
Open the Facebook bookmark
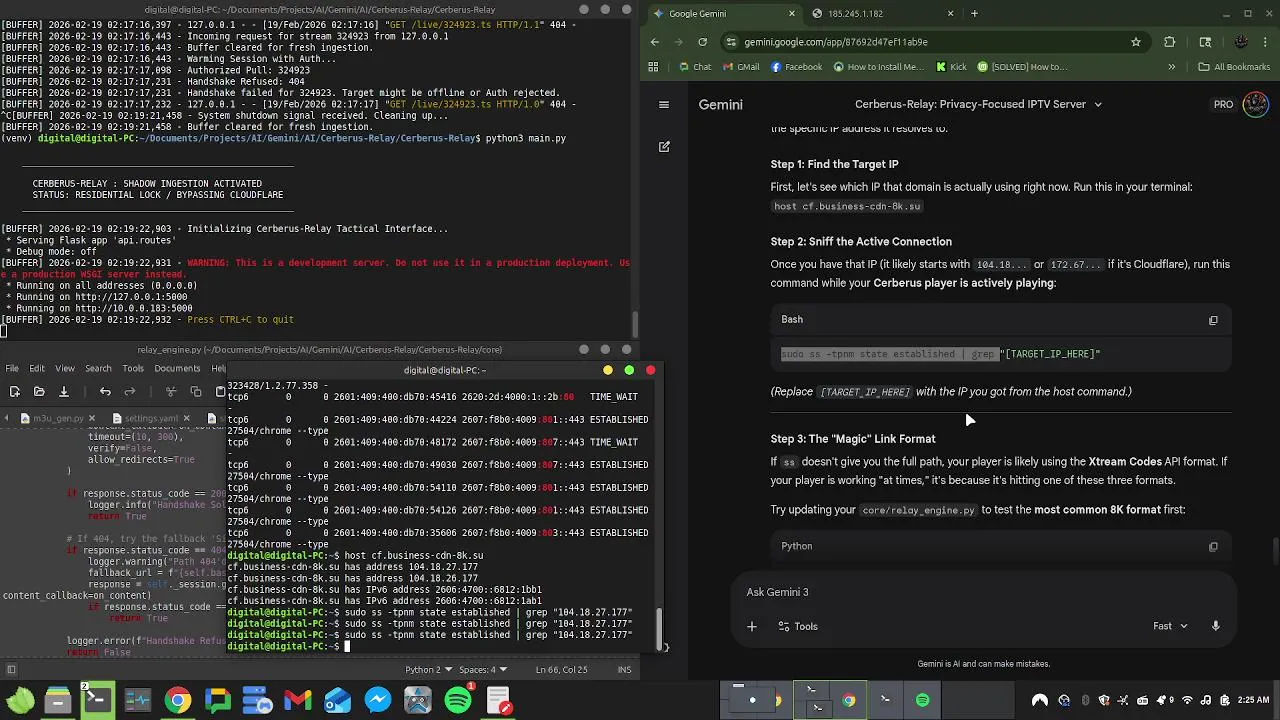[x=796, y=67]
